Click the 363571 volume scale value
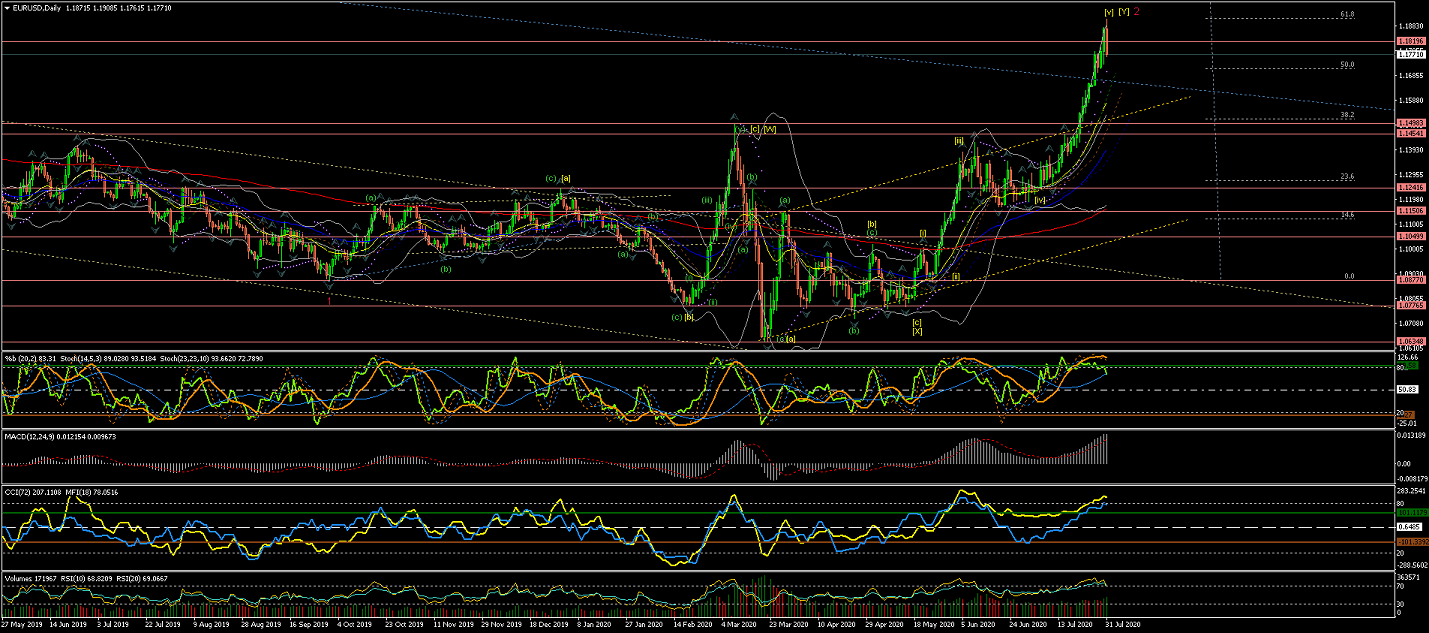 click(x=1410, y=578)
